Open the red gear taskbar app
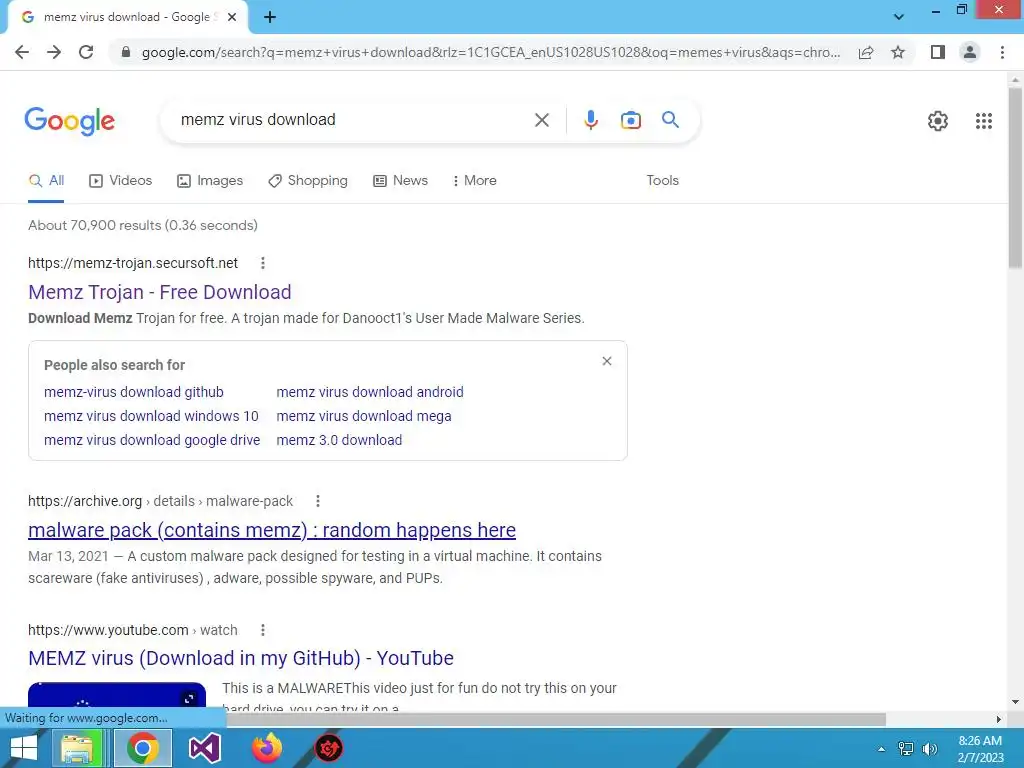This screenshot has width=1024, height=768. pos(328,748)
